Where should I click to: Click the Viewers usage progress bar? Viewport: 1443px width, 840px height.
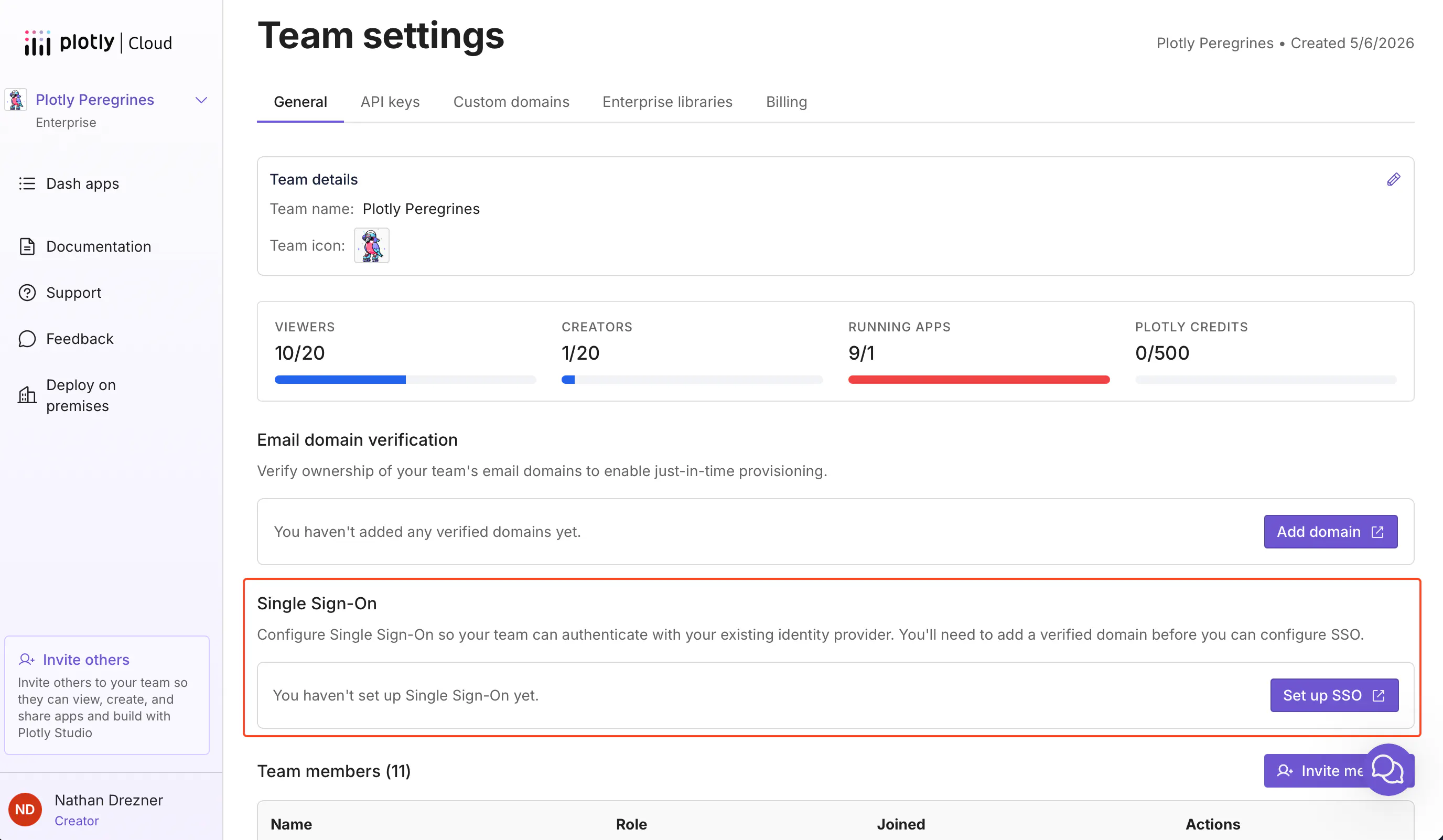click(x=405, y=380)
